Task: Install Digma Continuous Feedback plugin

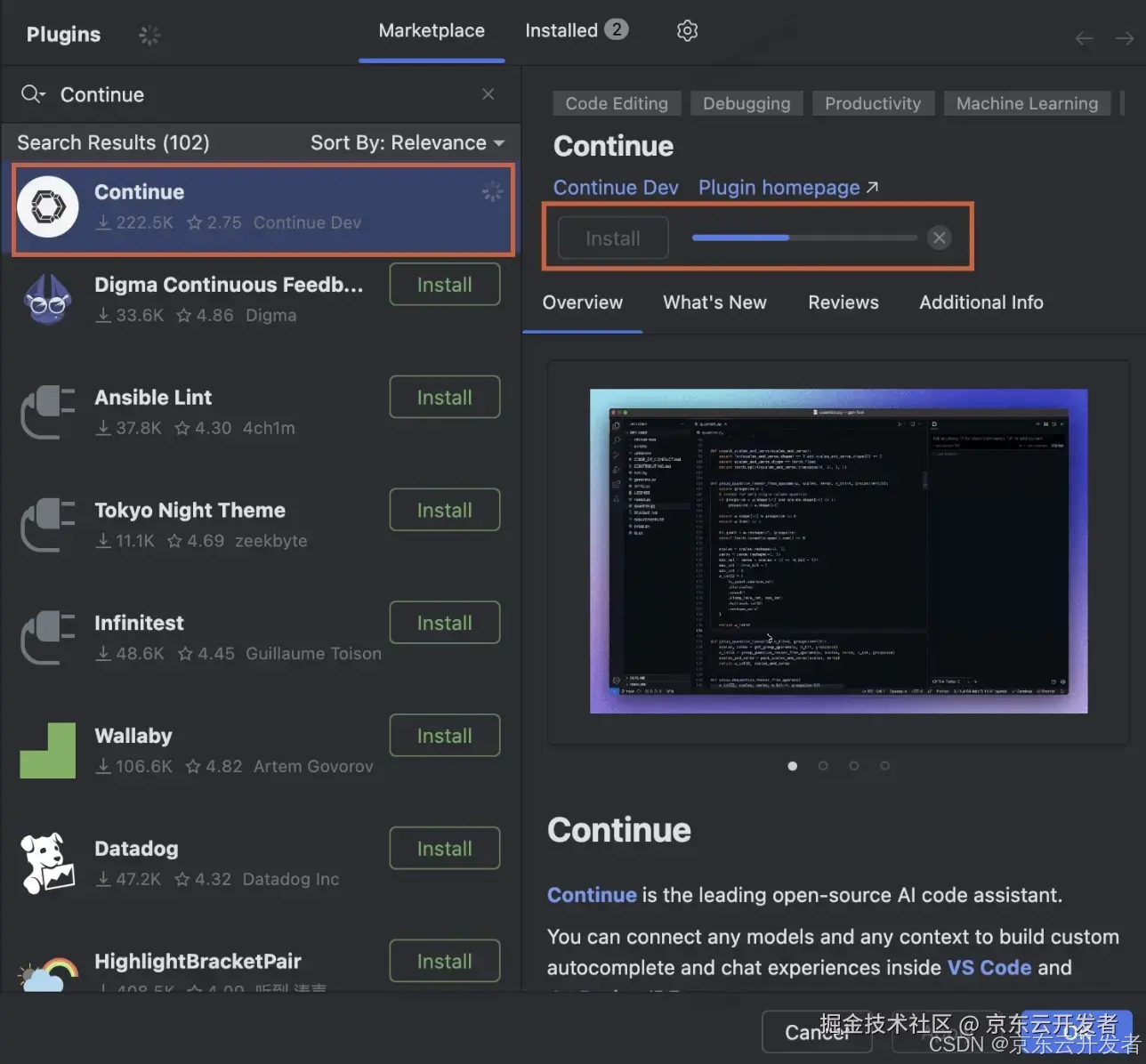Action: point(445,285)
